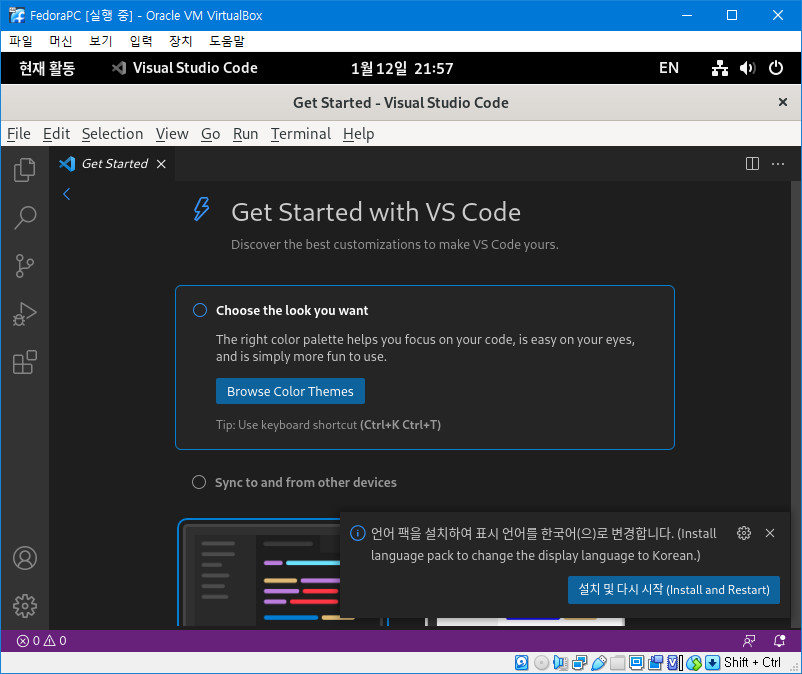This screenshot has width=802, height=674.
Task: Click the network icon in the GNOME top bar
Action: 720,68
